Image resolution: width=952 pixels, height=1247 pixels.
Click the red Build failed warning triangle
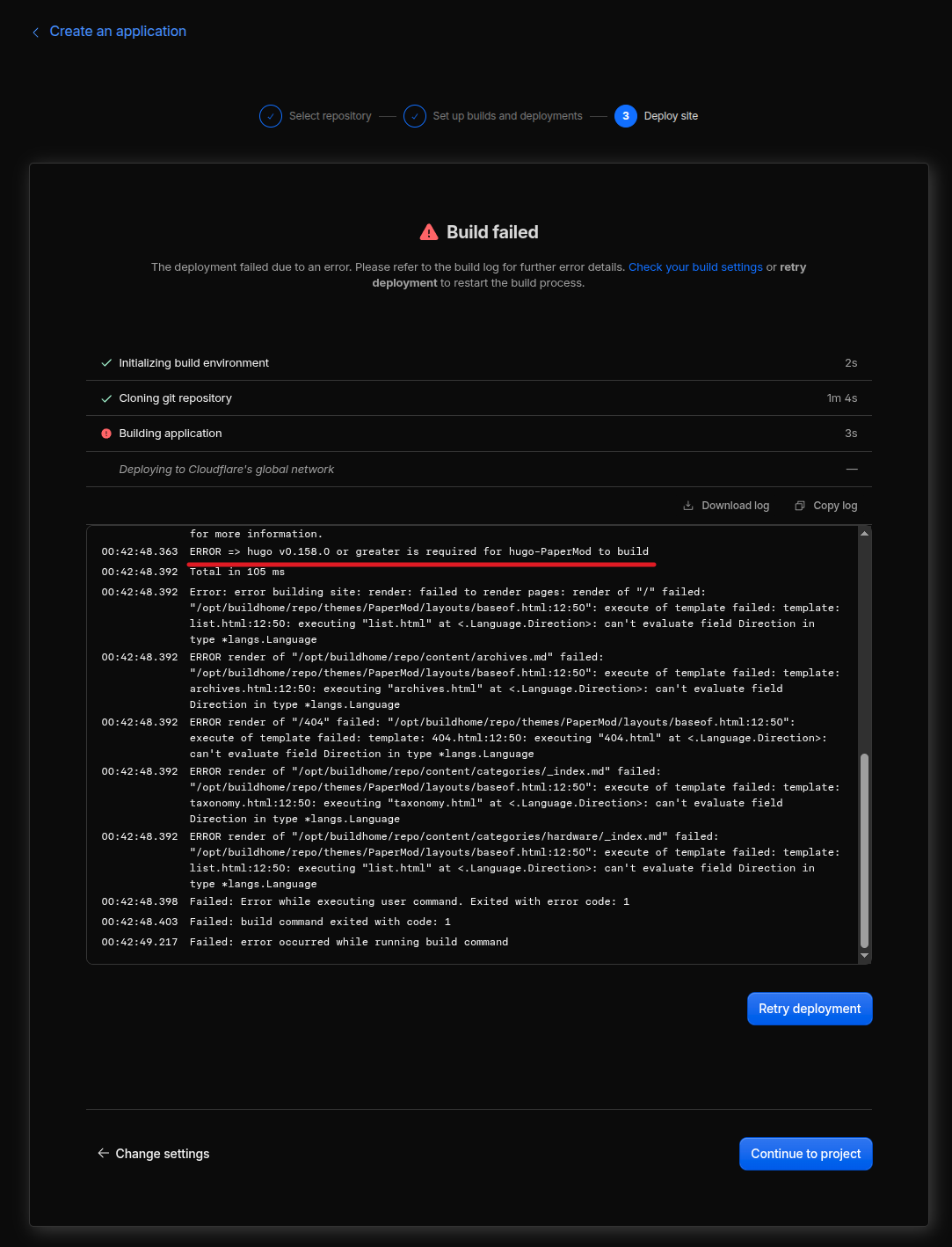pos(429,232)
